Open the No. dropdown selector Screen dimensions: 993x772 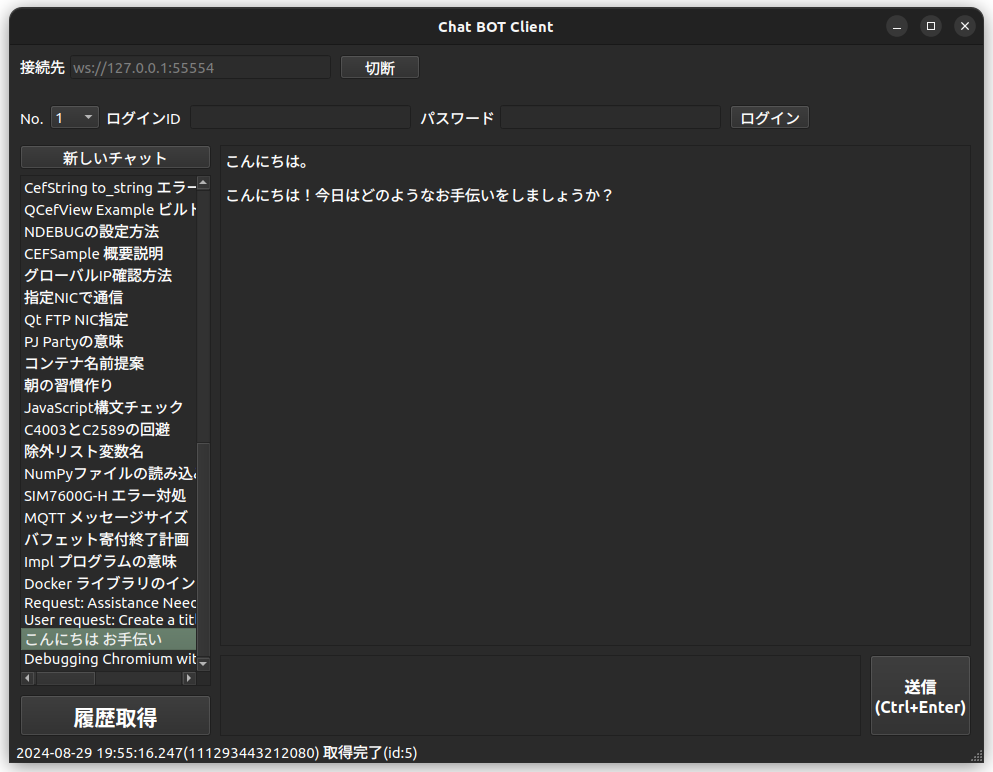pyautogui.click(x=75, y=118)
